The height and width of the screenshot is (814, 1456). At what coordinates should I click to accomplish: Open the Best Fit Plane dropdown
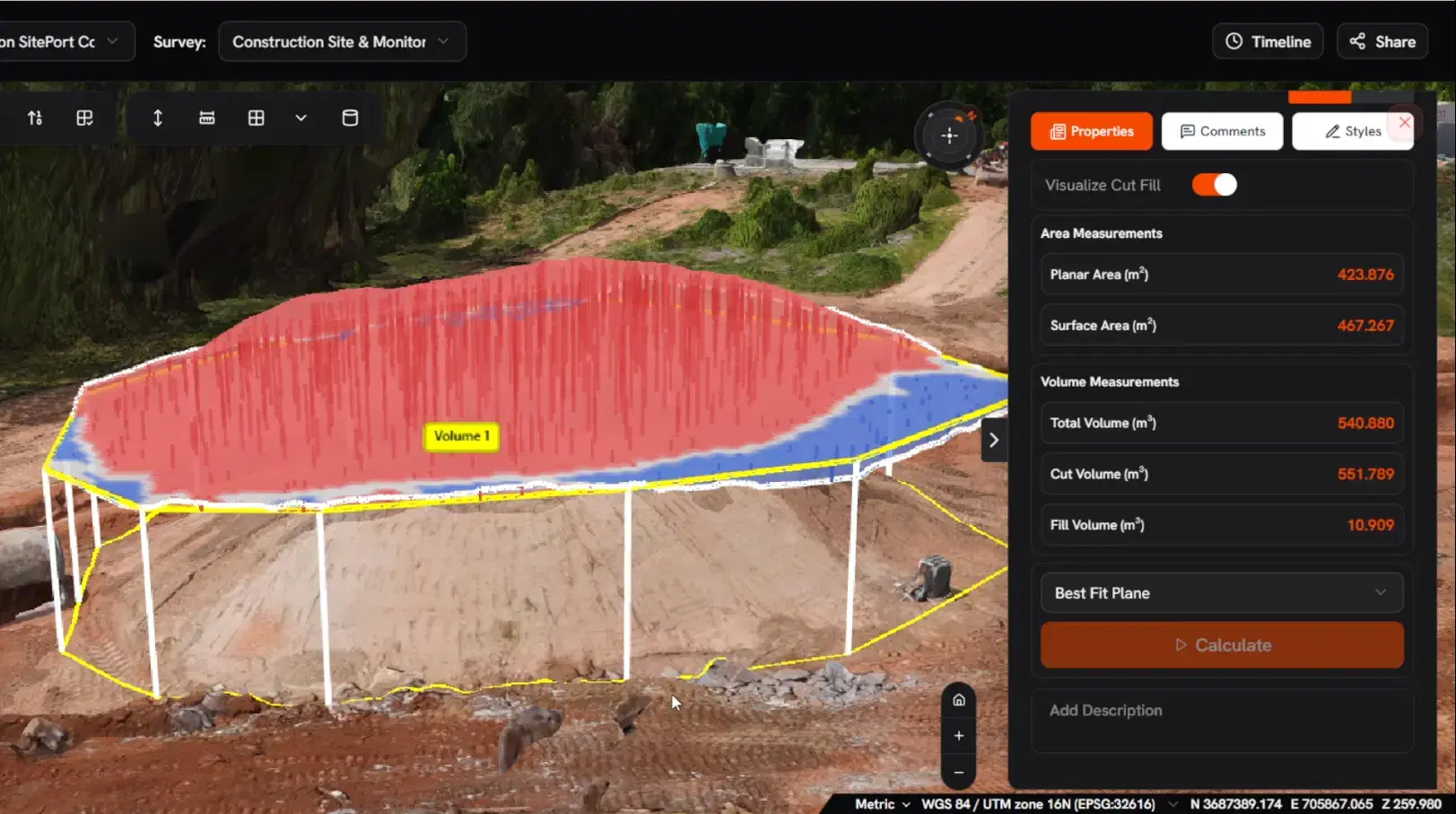1221,592
